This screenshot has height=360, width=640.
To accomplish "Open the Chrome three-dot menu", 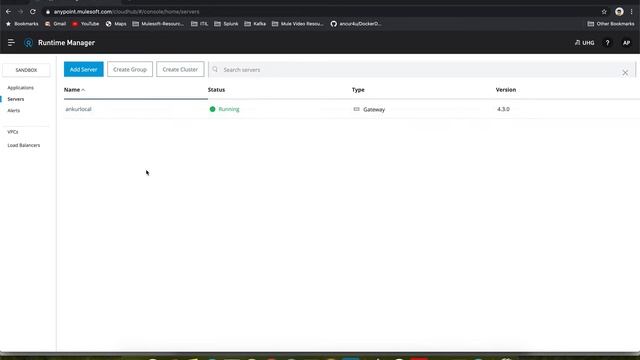I will click(x=631, y=11).
